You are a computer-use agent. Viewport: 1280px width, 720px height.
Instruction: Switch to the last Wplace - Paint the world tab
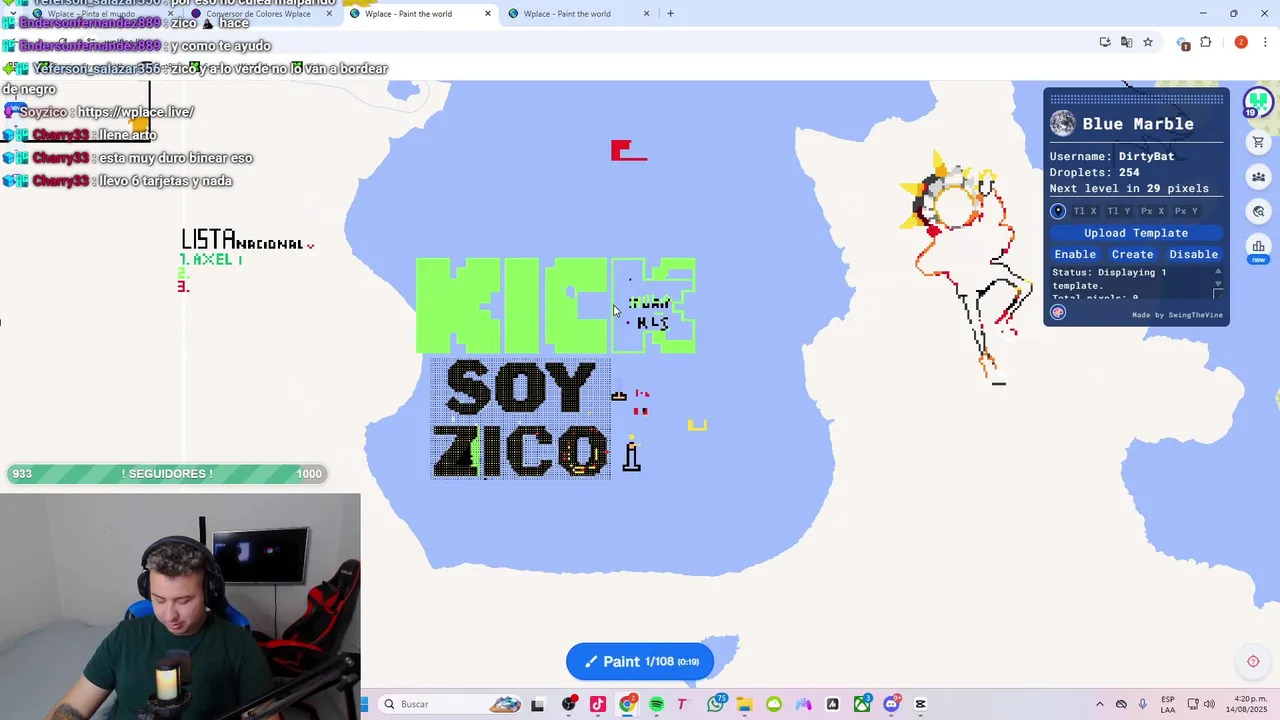click(x=579, y=14)
